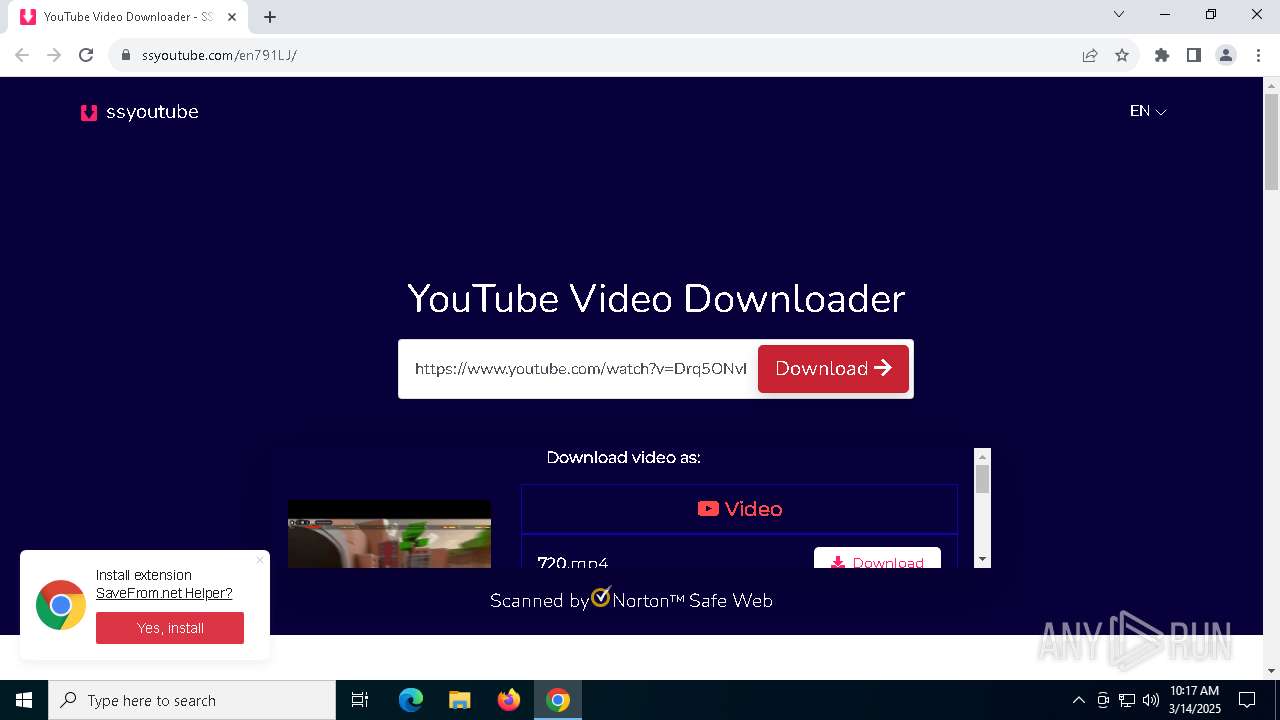Close the YouTube Video Downloader tab
Image resolution: width=1280 pixels, height=720 pixels.
(232, 17)
